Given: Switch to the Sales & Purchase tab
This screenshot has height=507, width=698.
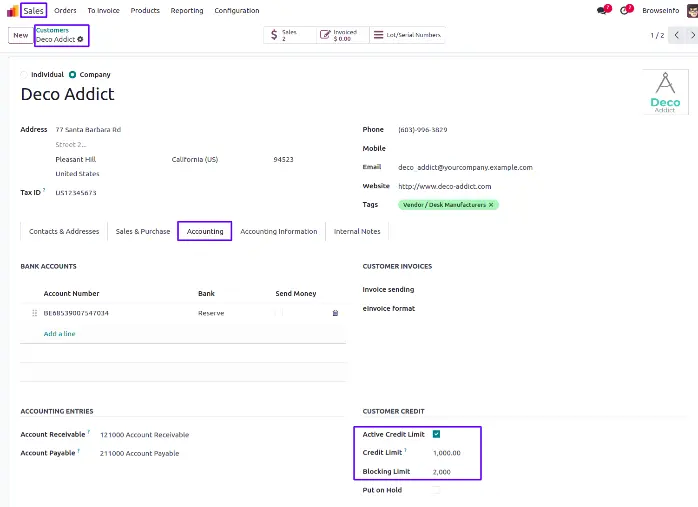Looking at the screenshot, I should point(143,231).
